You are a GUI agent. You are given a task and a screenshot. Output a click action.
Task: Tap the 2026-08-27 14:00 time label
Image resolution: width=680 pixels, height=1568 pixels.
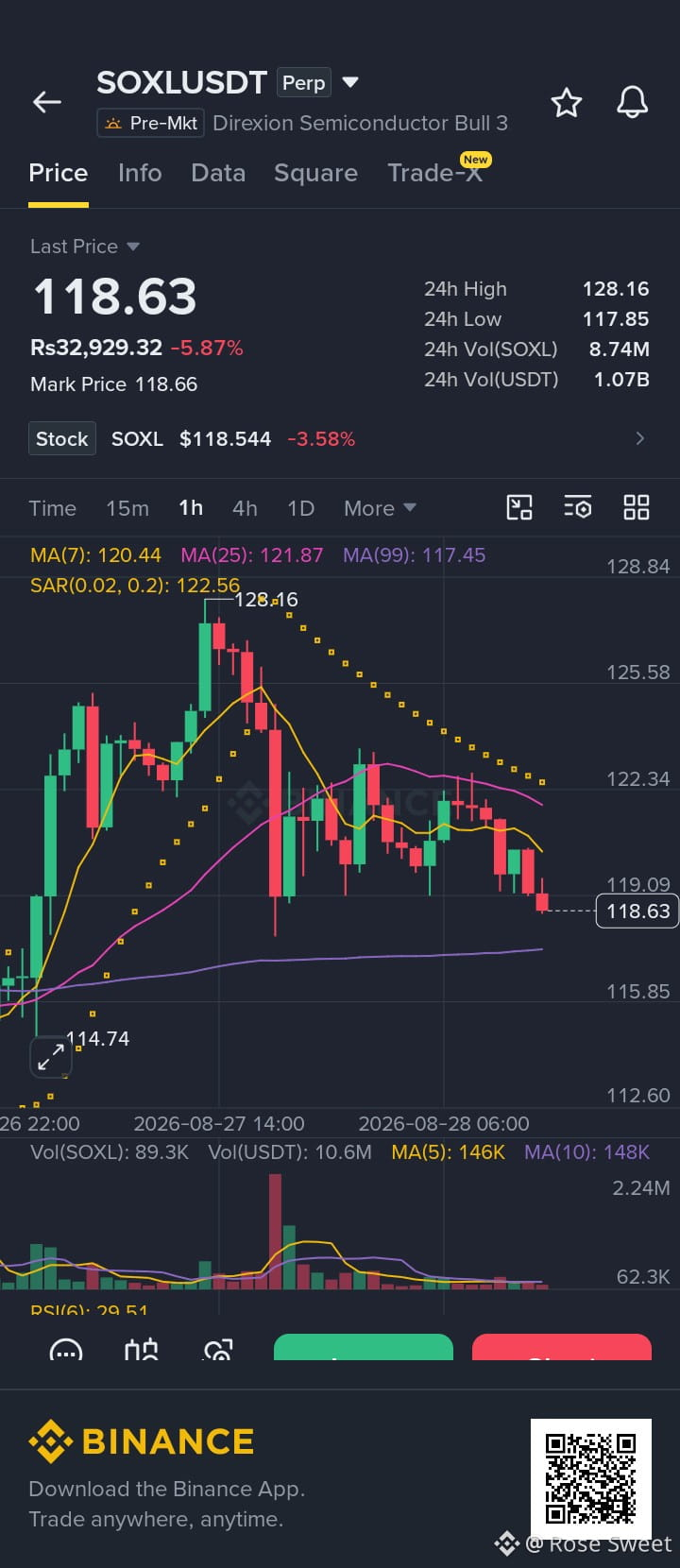point(219,1123)
